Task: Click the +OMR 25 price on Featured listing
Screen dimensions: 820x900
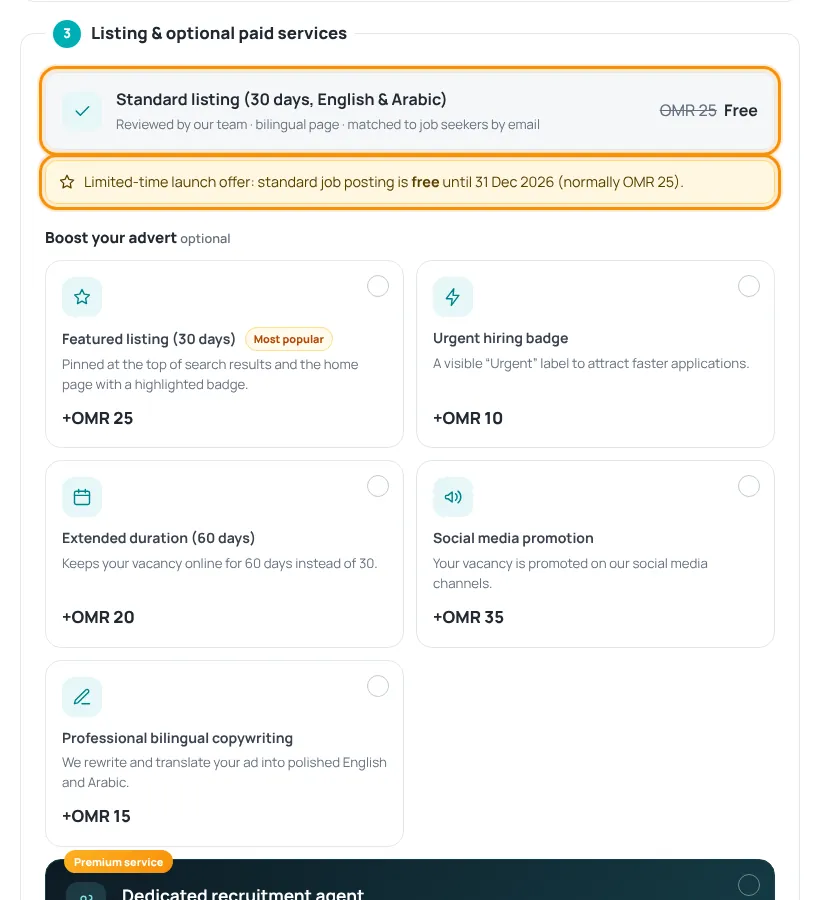Action: tap(98, 418)
